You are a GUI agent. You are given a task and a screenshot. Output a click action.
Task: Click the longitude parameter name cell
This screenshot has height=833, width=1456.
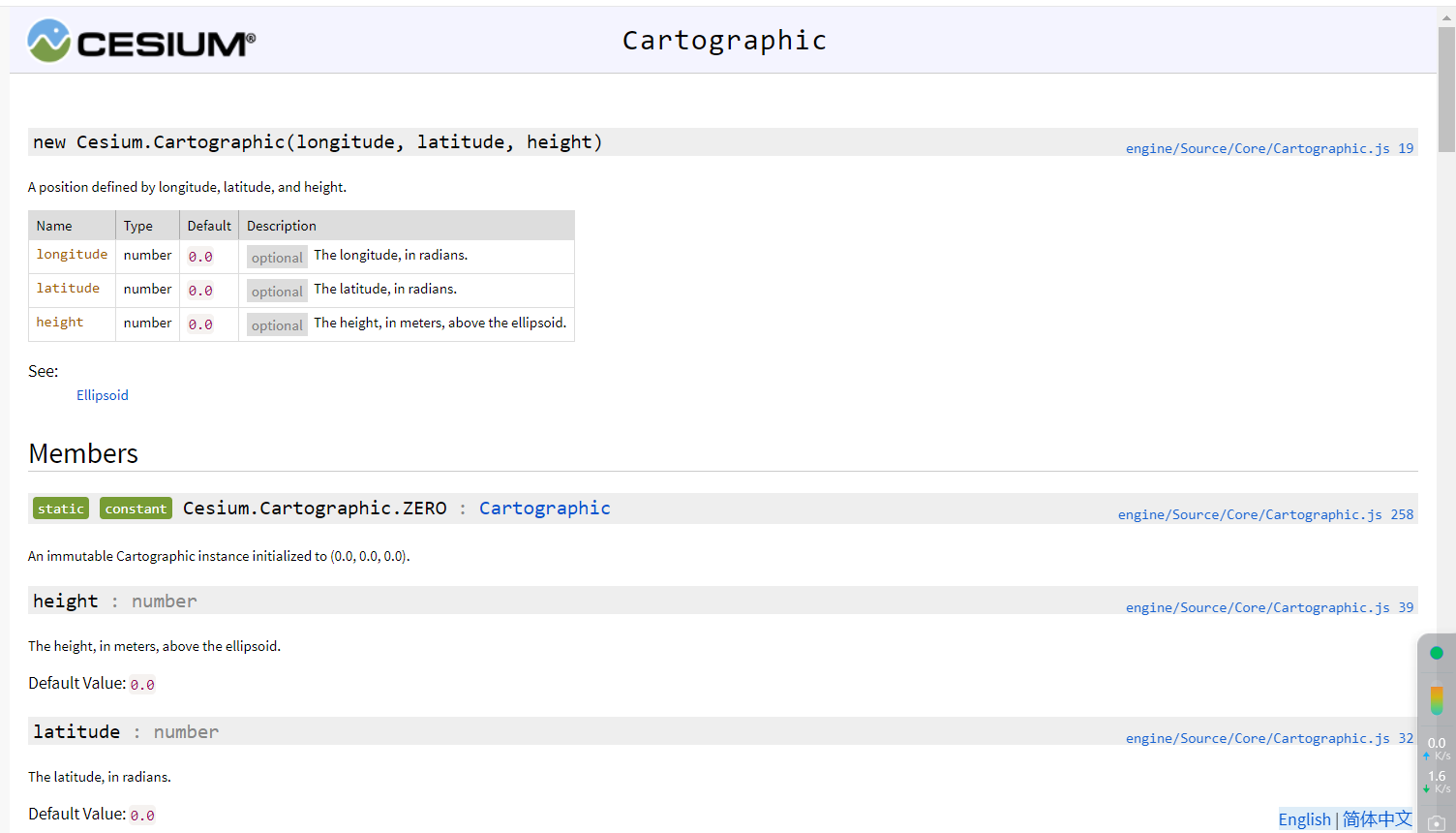(72, 255)
